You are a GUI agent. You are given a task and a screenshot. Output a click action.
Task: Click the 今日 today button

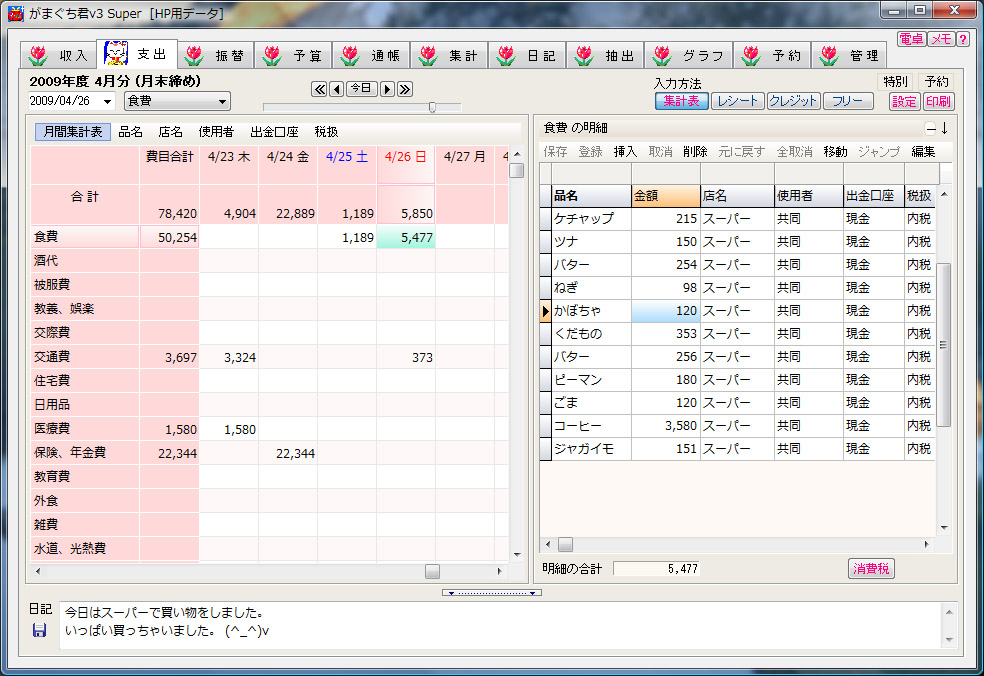tap(361, 89)
